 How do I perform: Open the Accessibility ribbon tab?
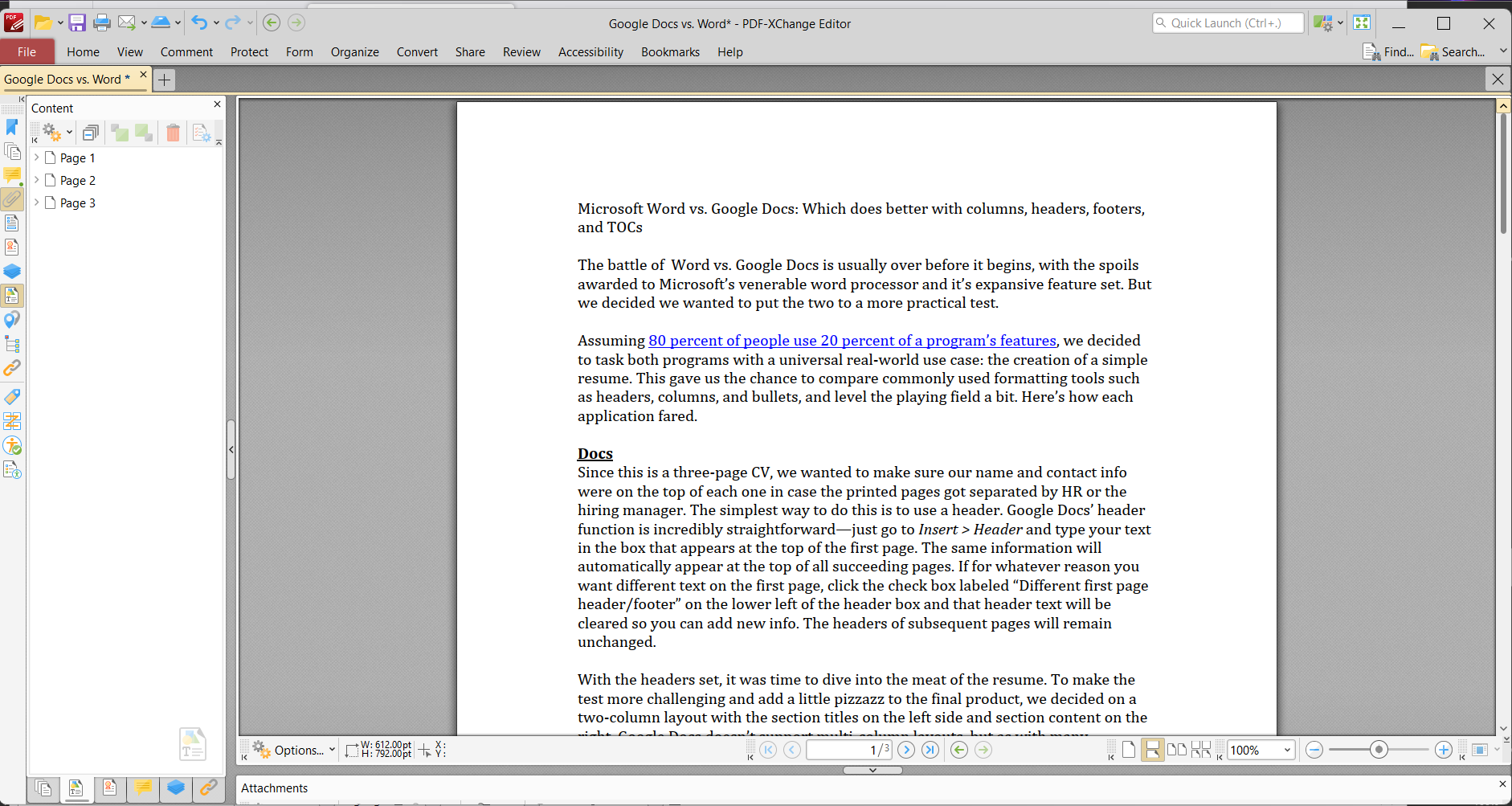point(590,51)
